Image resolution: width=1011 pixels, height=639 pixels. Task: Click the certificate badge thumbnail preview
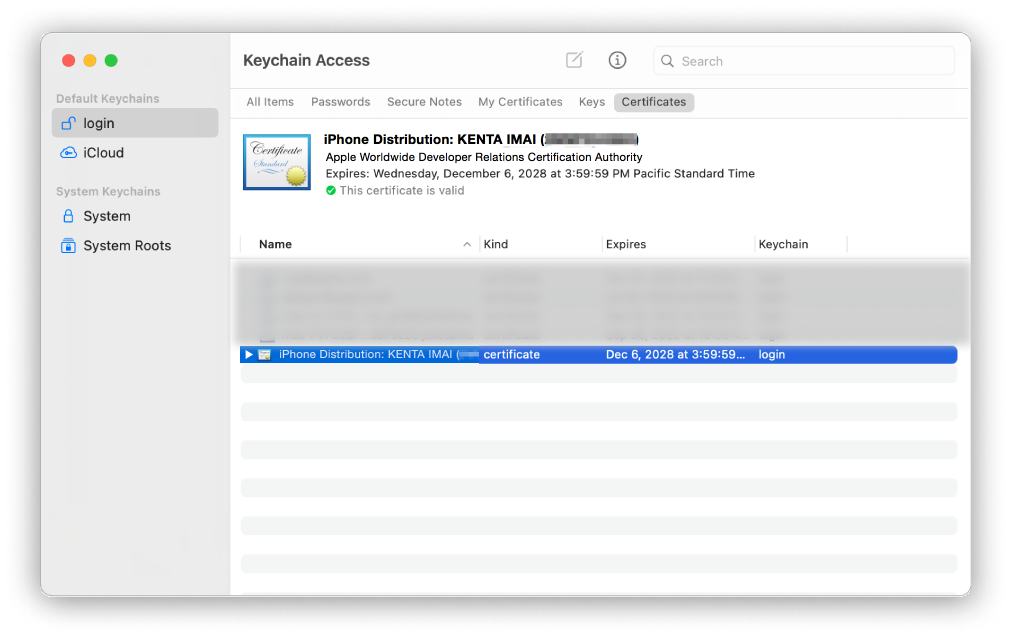pyautogui.click(x=276, y=161)
